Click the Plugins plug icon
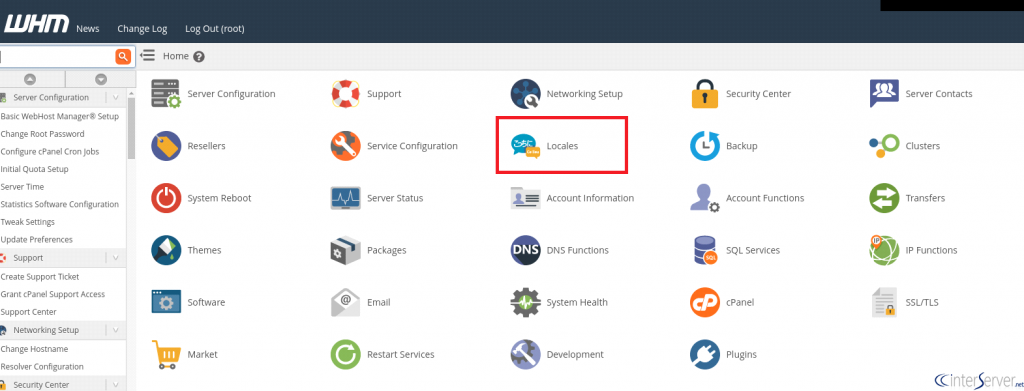The height and width of the screenshot is (391, 1024). [705, 354]
